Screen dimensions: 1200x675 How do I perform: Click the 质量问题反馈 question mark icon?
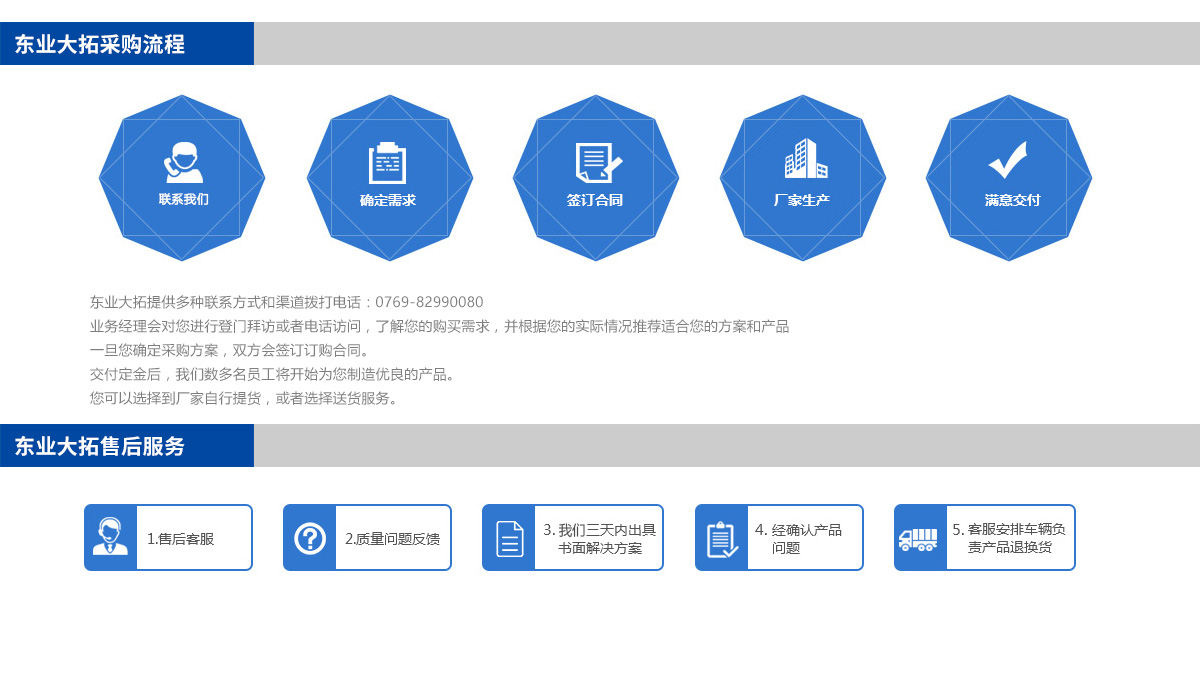coord(310,538)
